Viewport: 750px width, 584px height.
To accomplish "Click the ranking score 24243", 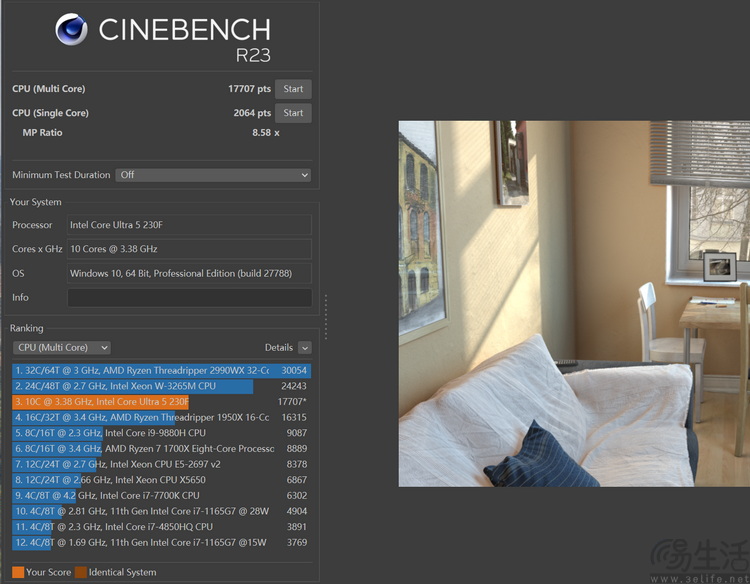I will tap(294, 386).
